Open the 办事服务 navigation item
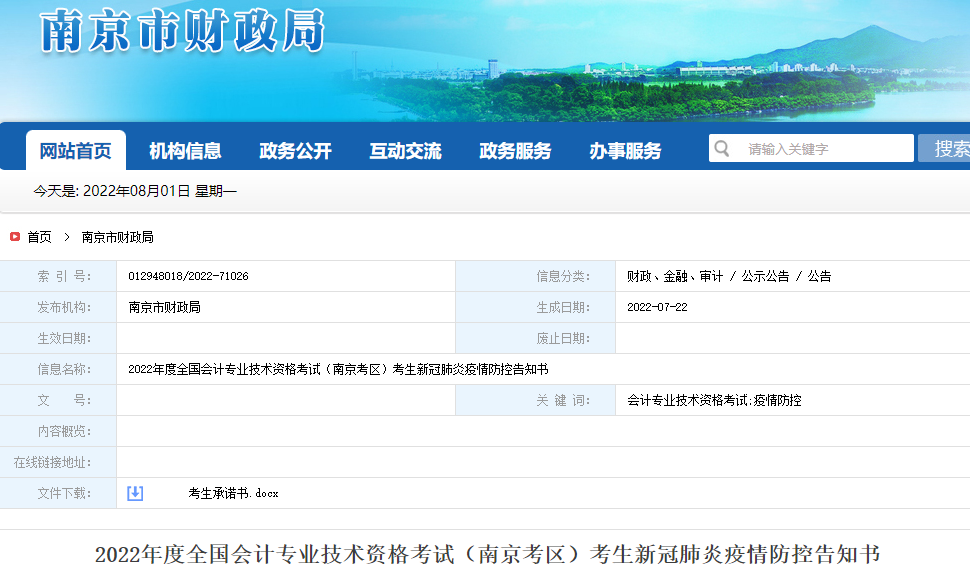970x575 pixels. (x=625, y=151)
